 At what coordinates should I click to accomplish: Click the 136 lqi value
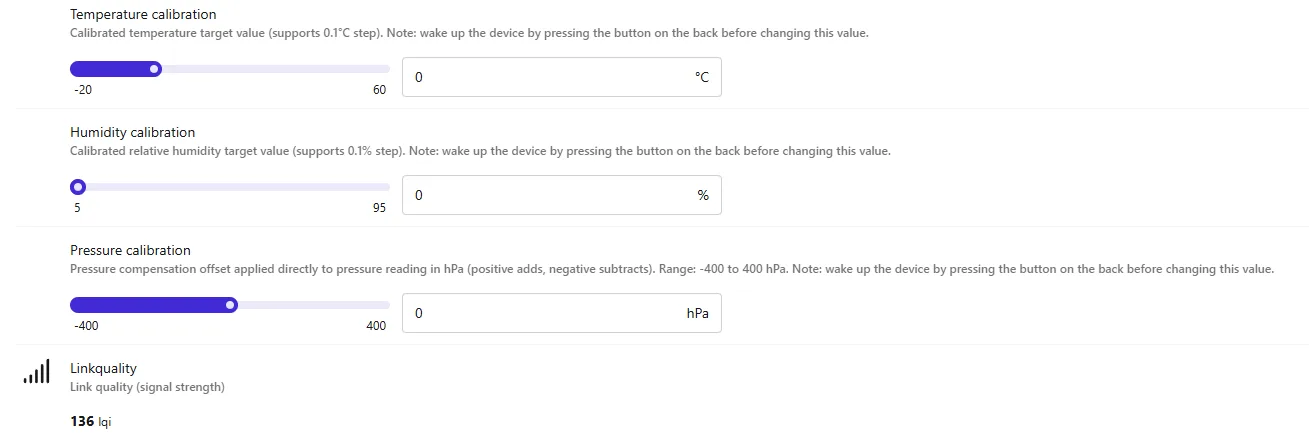91,421
